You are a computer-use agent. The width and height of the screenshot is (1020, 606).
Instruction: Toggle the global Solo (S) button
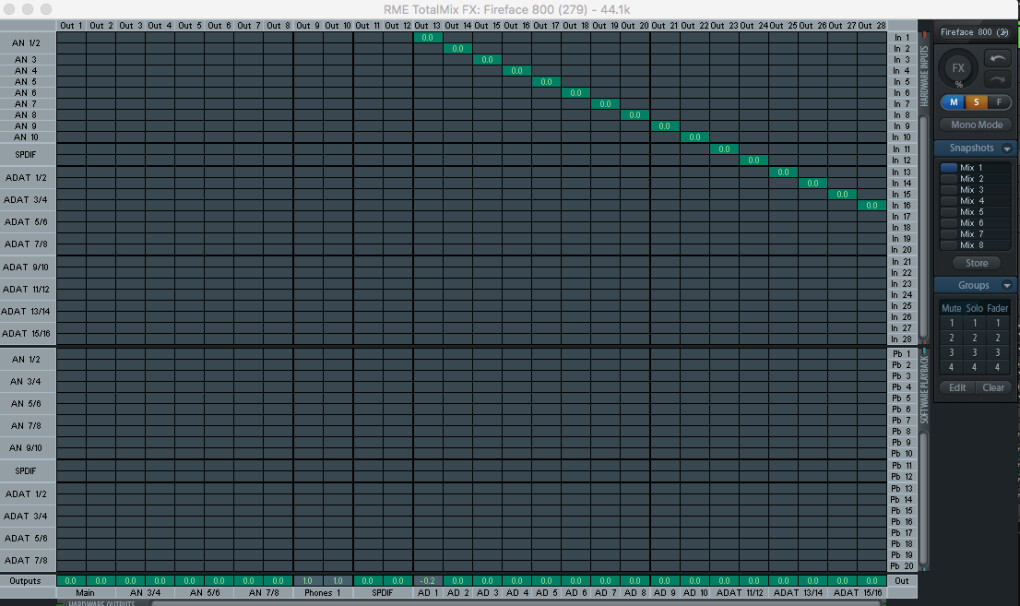point(976,102)
